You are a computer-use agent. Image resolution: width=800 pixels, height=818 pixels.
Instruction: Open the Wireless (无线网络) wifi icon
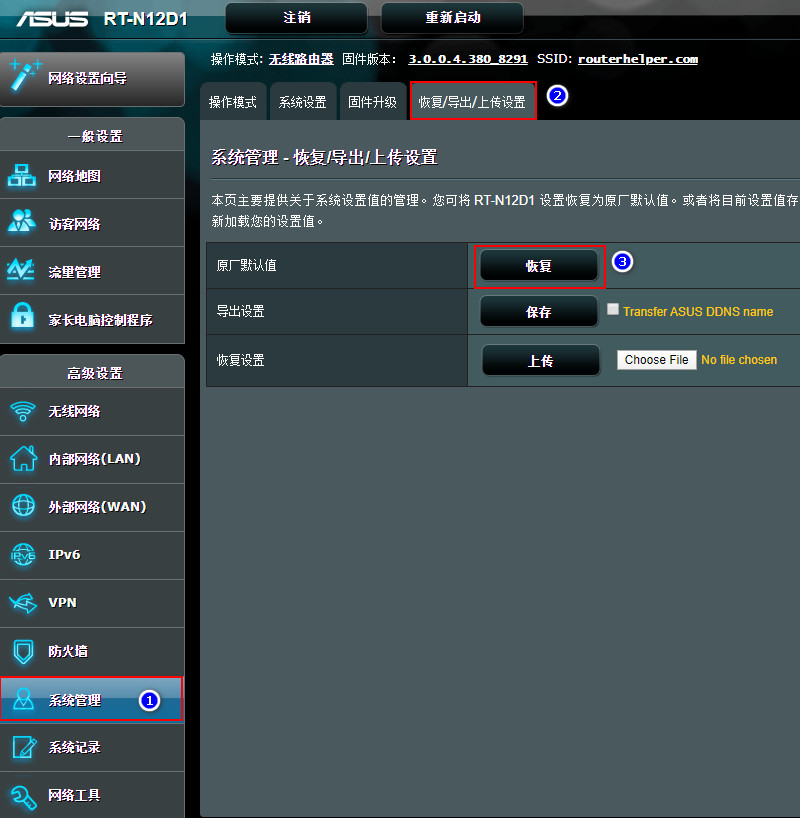click(22, 411)
